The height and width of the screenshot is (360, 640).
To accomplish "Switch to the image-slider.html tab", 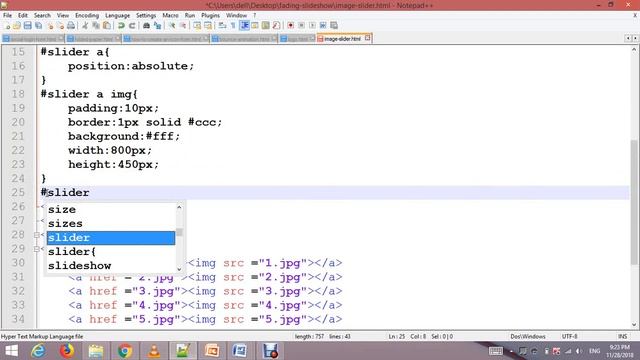I will [x=342, y=39].
